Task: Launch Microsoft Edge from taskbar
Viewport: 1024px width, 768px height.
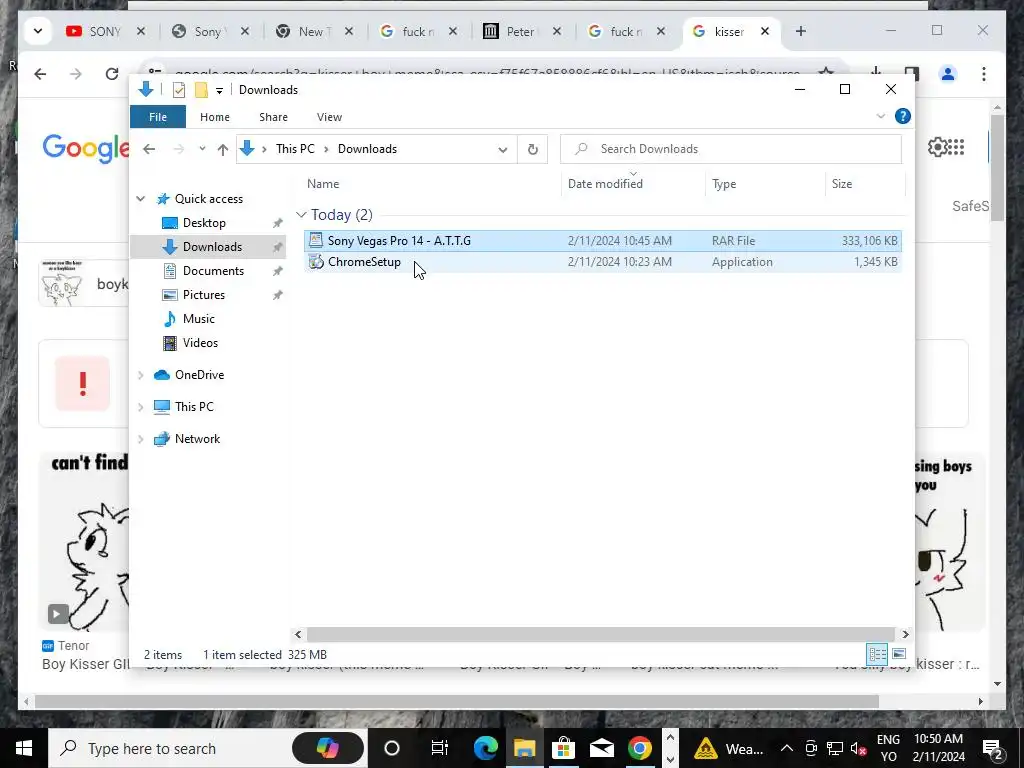Action: [x=486, y=748]
